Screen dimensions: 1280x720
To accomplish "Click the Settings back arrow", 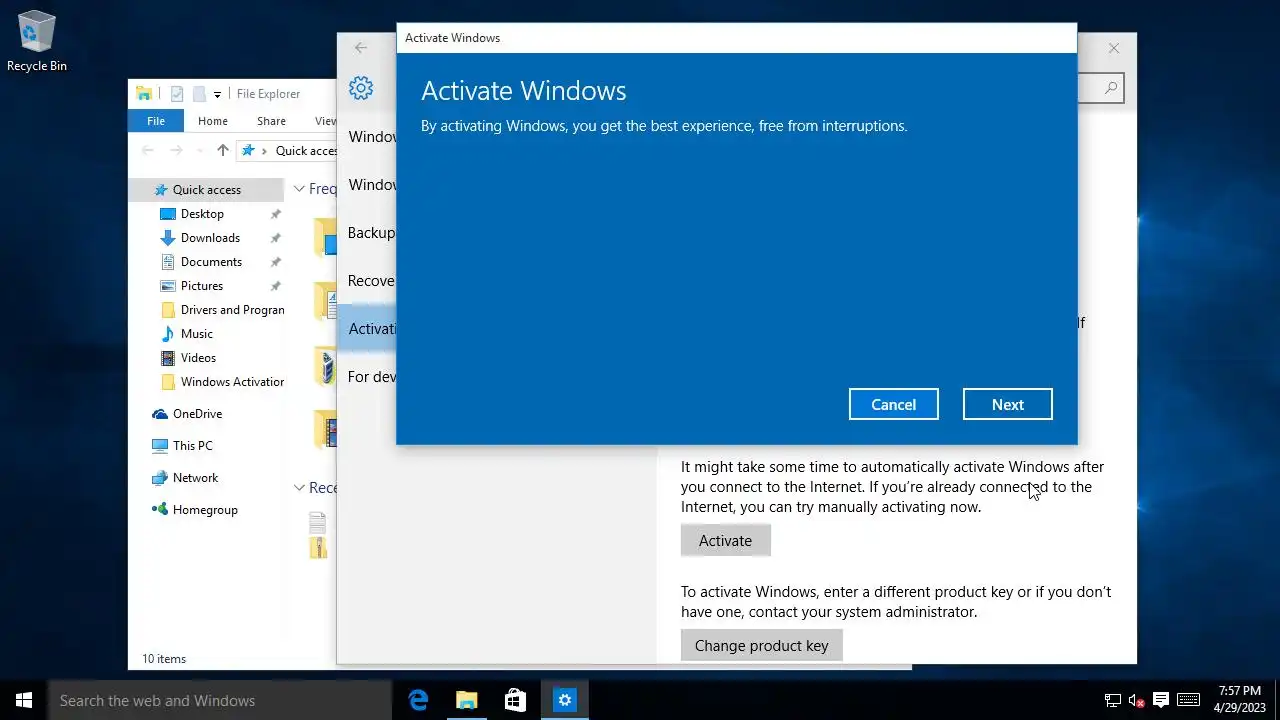I will click(361, 48).
